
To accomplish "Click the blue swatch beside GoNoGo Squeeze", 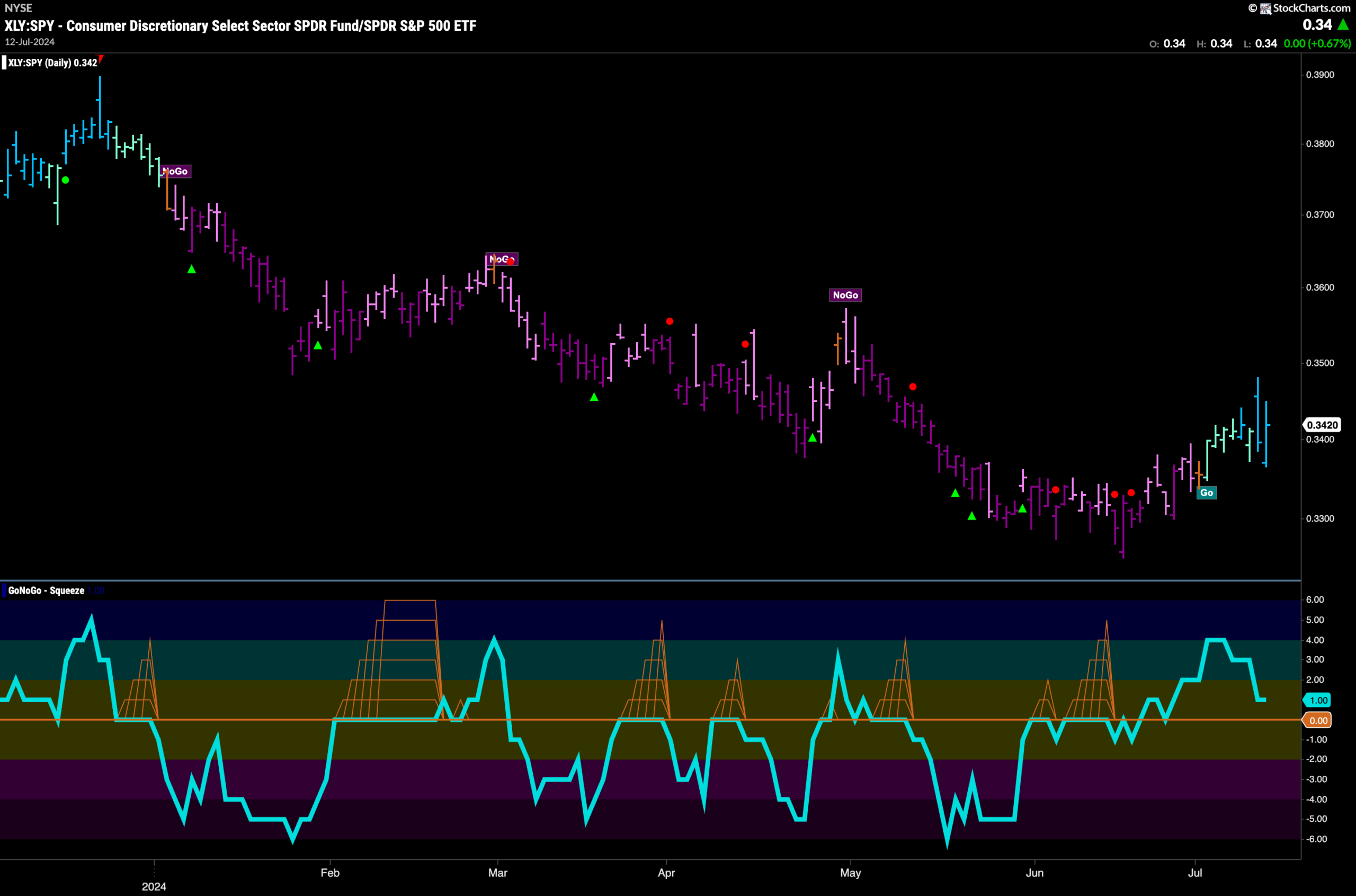I will pos(4,590).
